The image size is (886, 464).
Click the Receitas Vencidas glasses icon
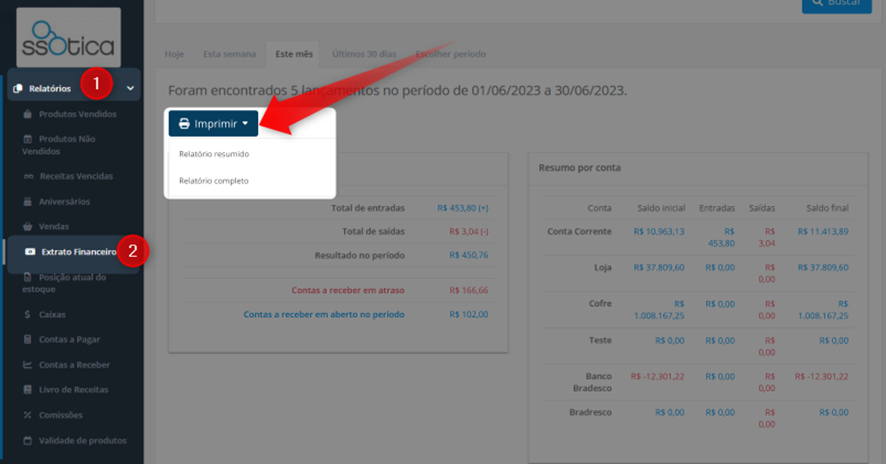28,176
